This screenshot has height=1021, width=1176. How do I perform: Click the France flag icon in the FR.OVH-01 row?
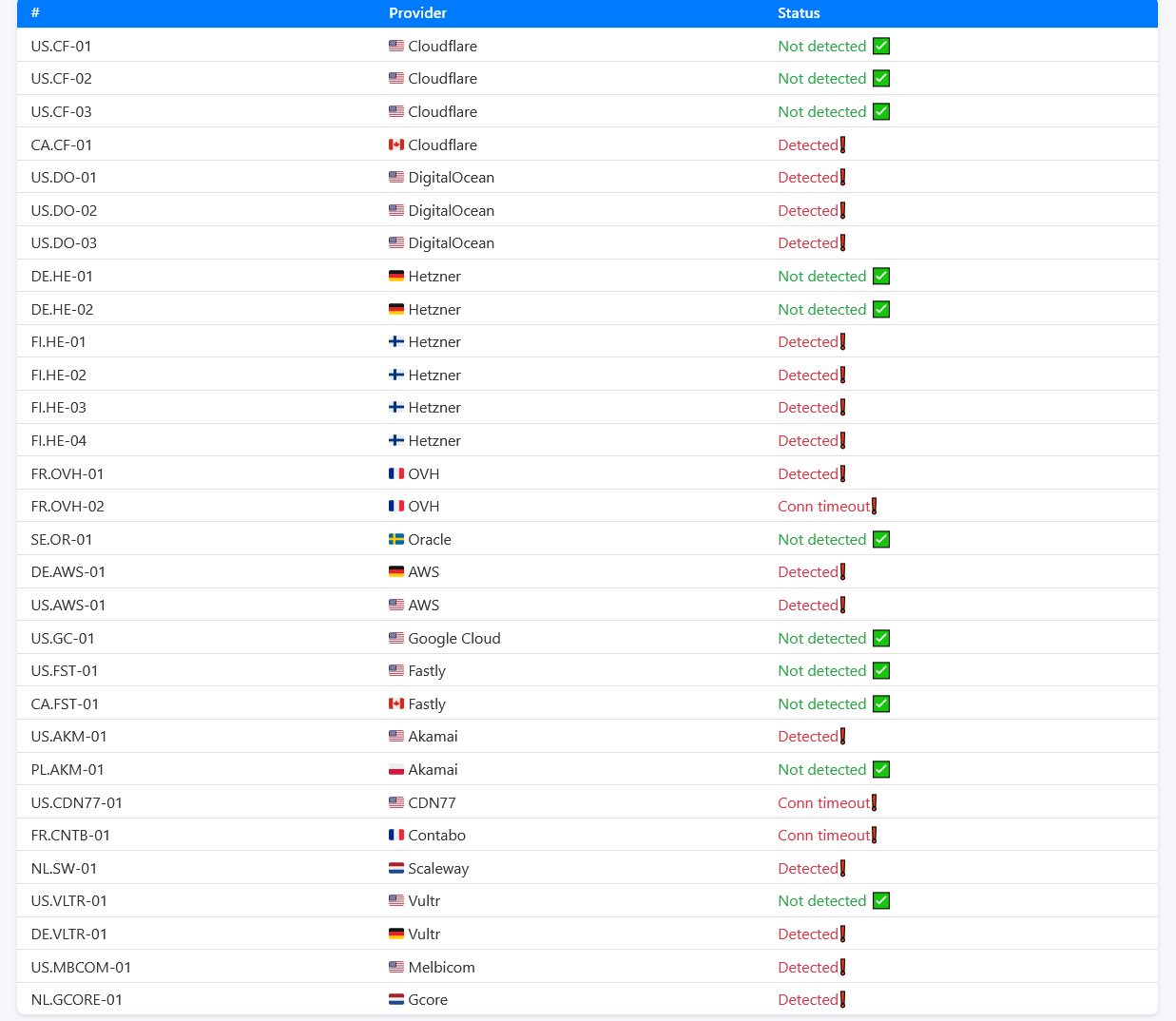coord(396,473)
